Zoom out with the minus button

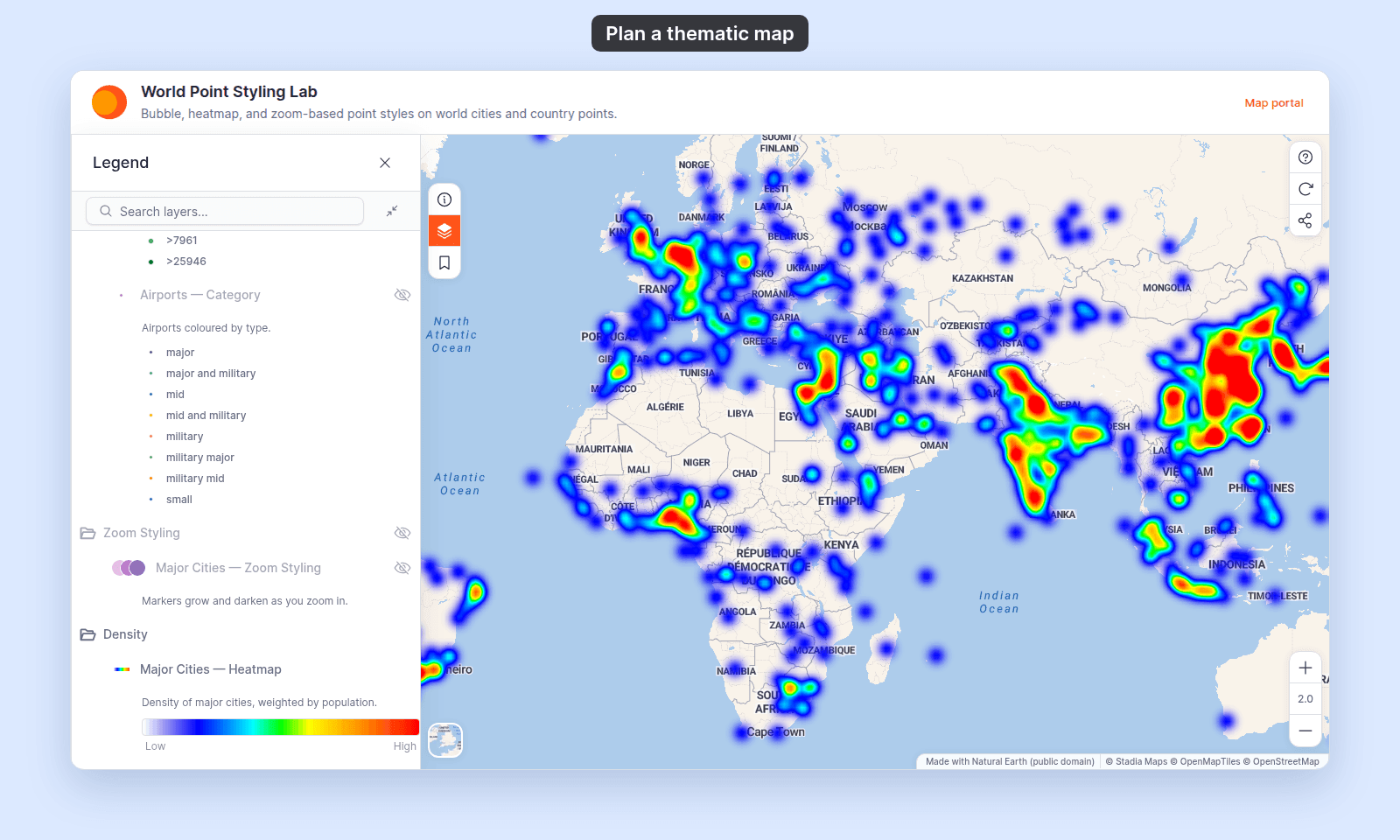1305,731
